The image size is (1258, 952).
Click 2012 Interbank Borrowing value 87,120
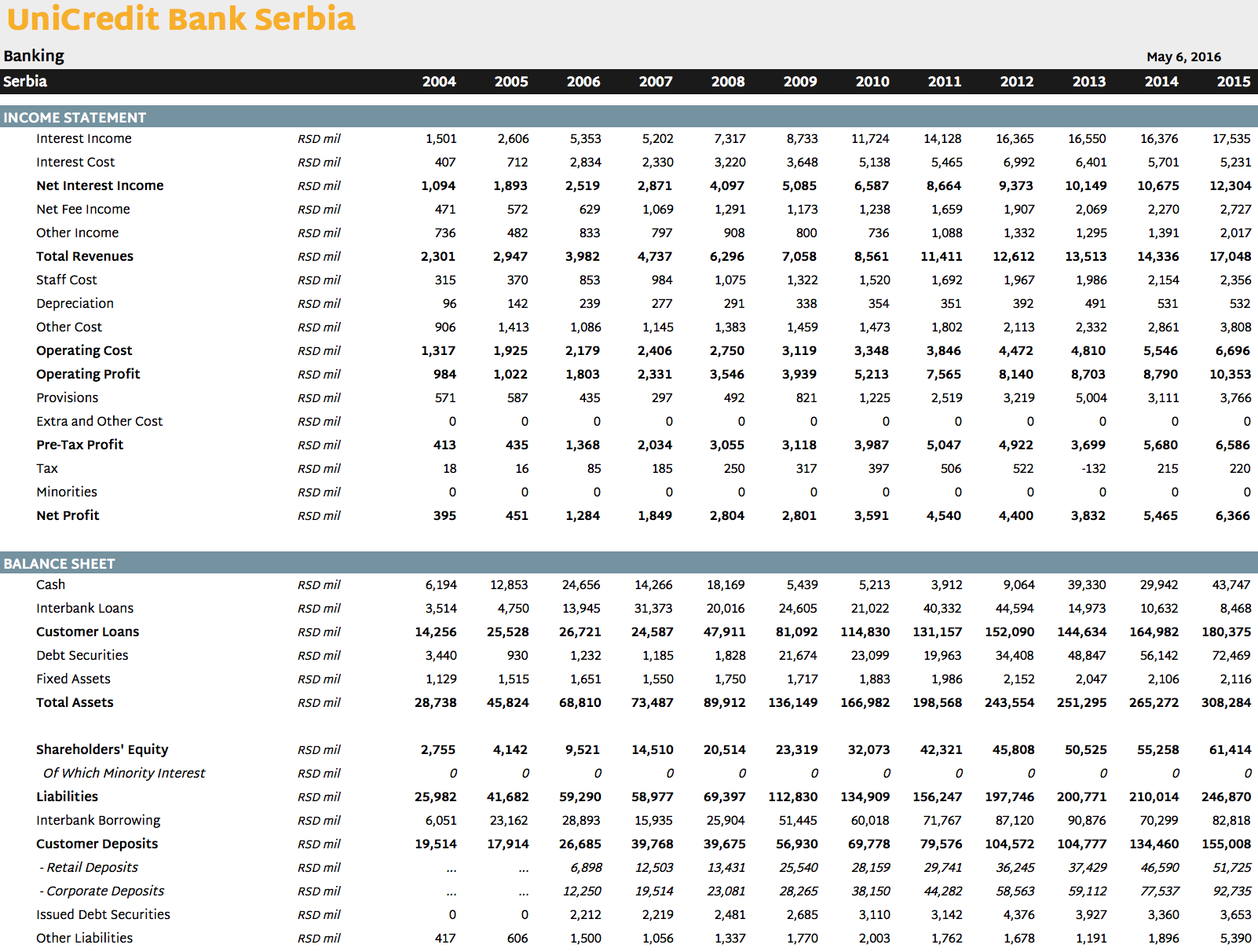pyautogui.click(x=1015, y=821)
